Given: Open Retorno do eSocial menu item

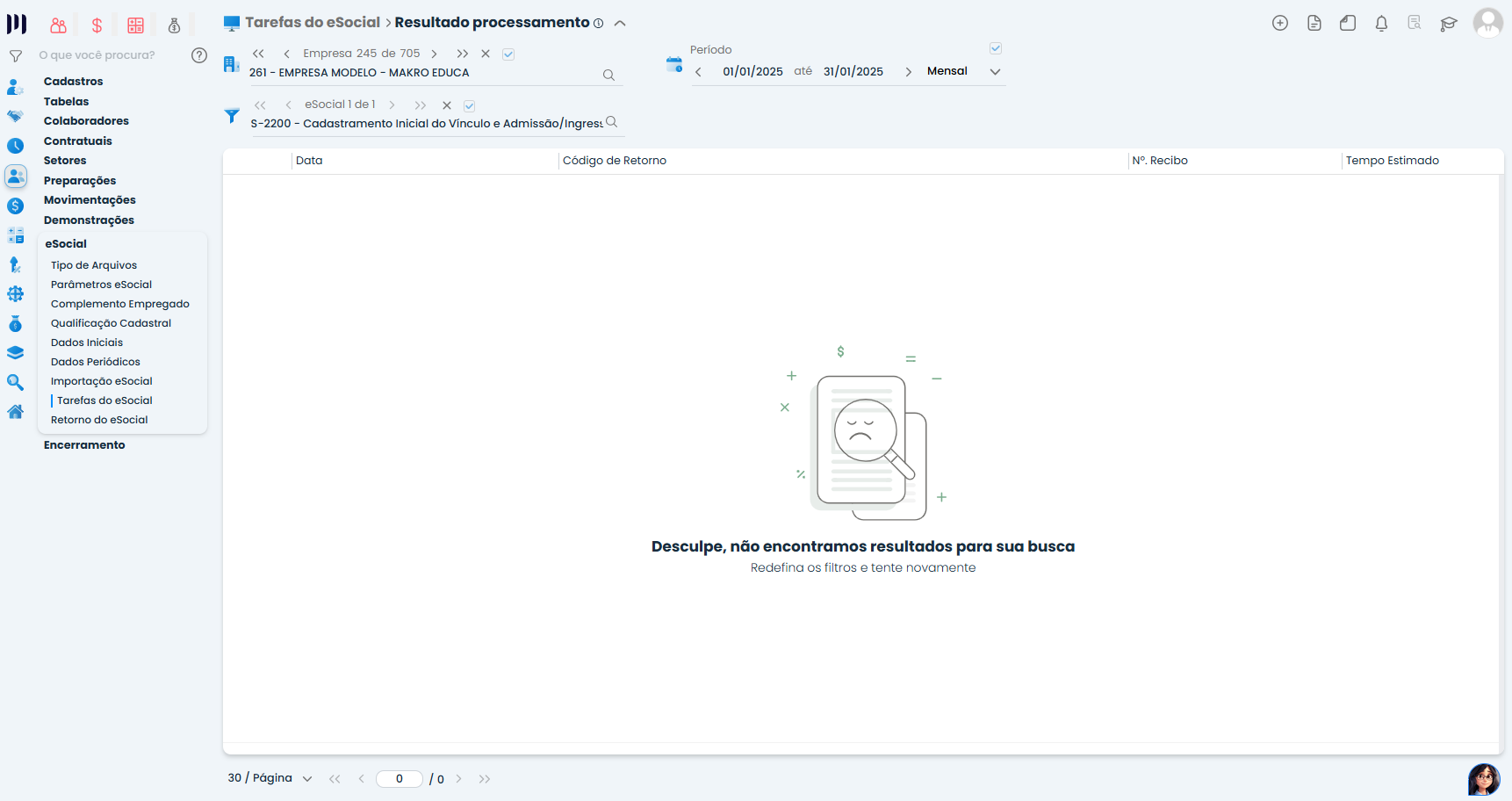Looking at the screenshot, I should point(99,420).
